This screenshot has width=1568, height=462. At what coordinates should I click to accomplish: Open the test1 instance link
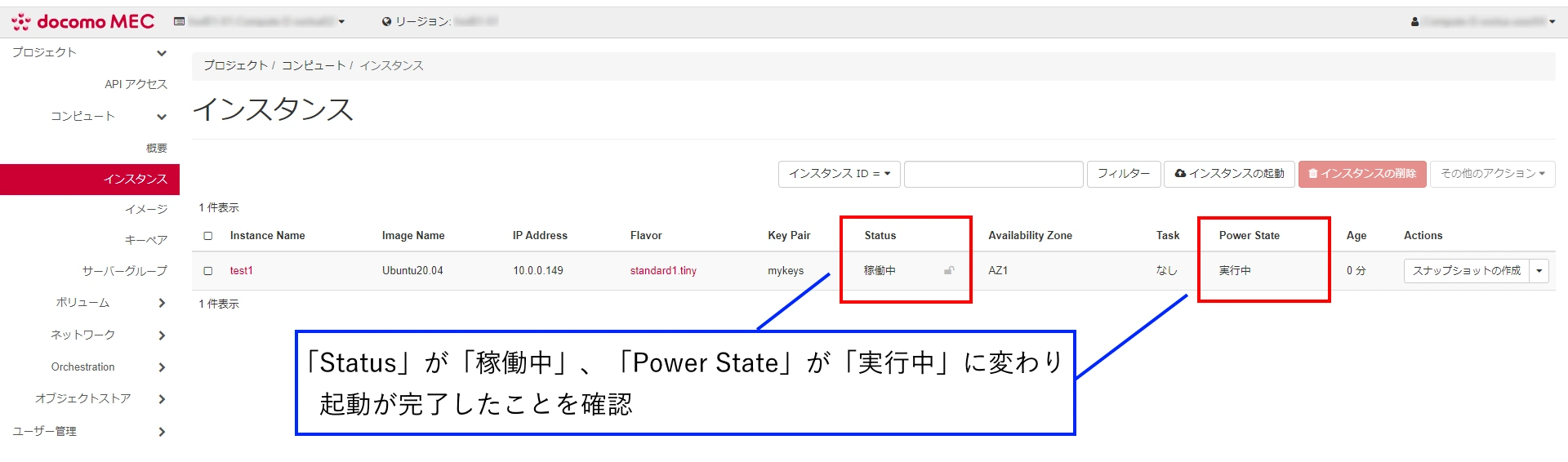[x=241, y=271]
